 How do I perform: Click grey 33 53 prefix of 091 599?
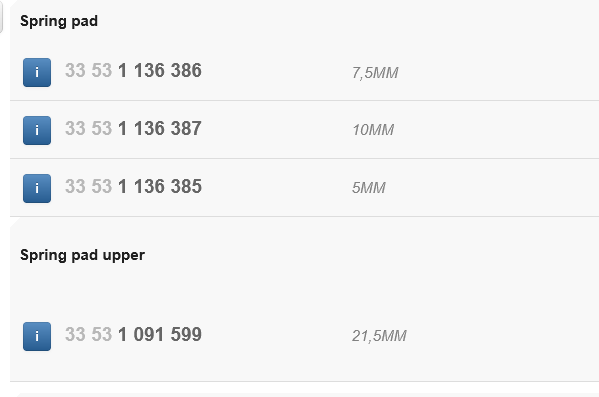[x=88, y=335]
